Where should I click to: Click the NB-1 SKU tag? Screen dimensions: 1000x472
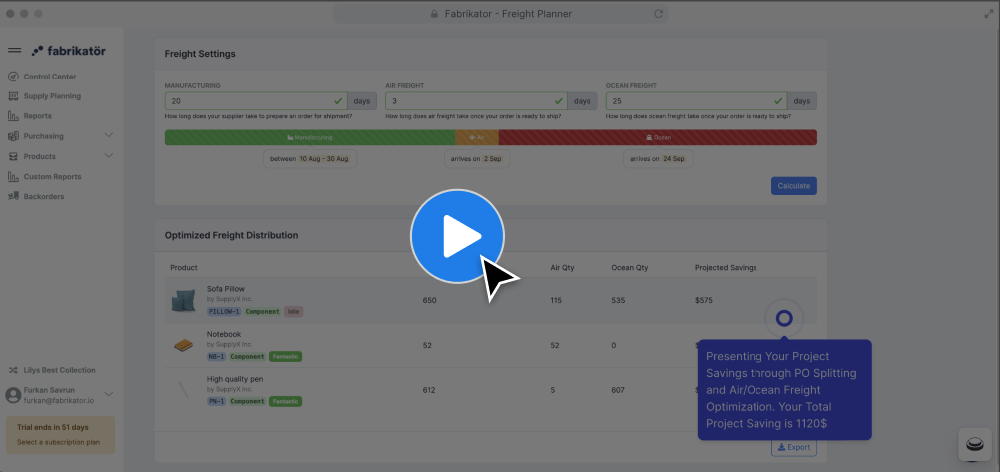point(216,357)
